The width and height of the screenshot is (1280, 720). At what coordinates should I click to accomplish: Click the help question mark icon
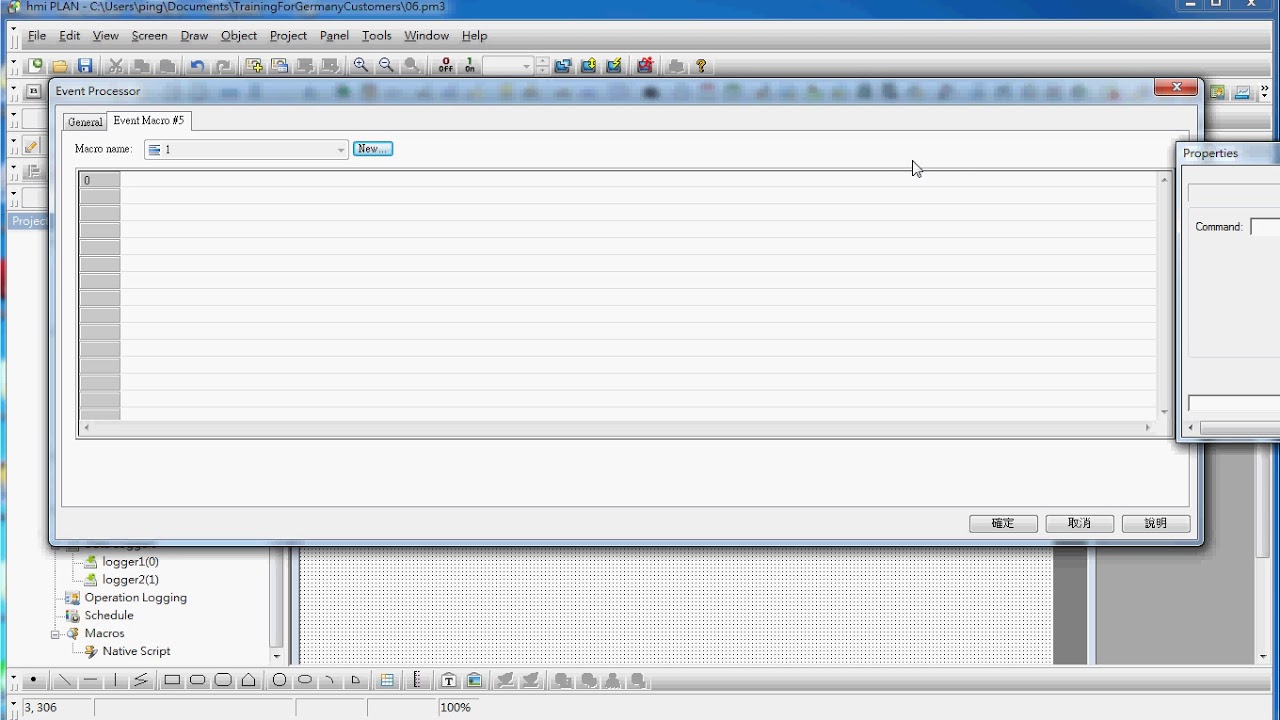pyautogui.click(x=701, y=66)
